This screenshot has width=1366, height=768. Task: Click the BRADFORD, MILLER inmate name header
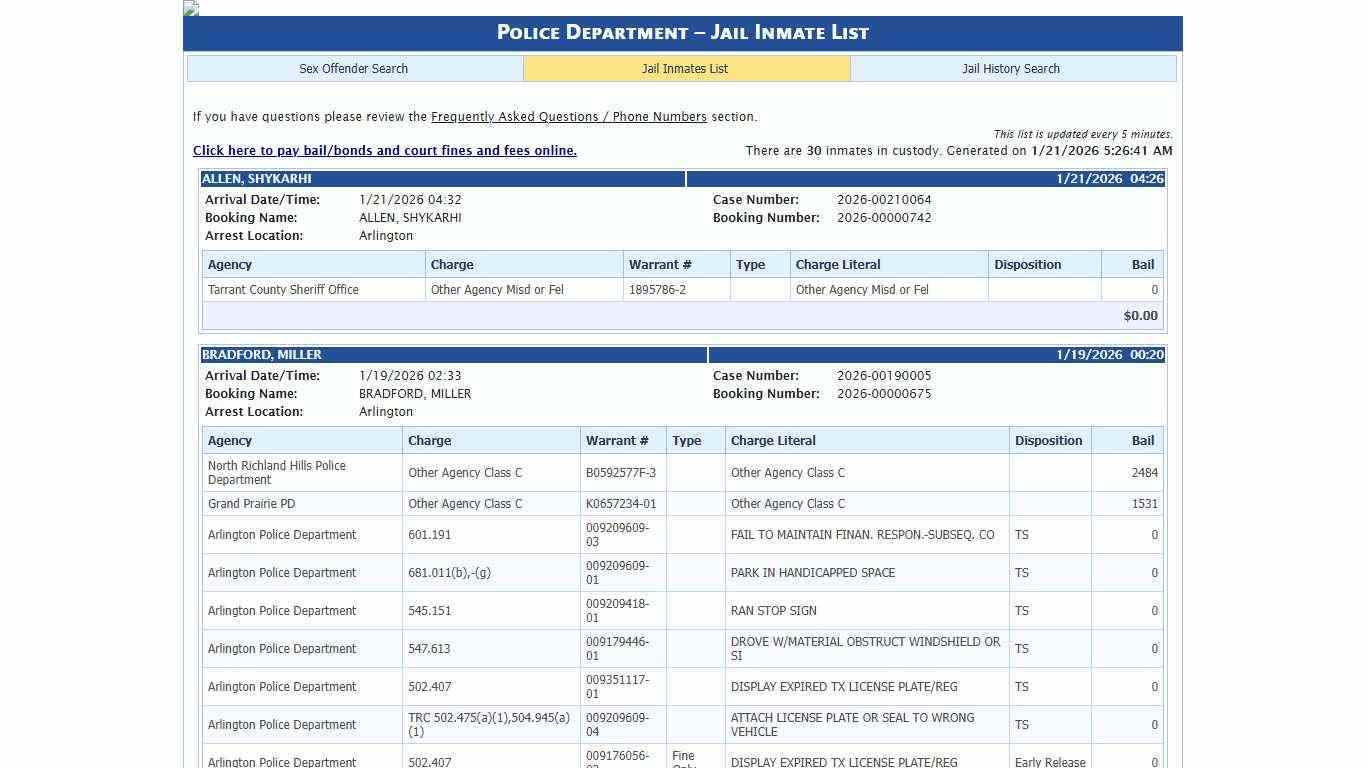tap(262, 355)
